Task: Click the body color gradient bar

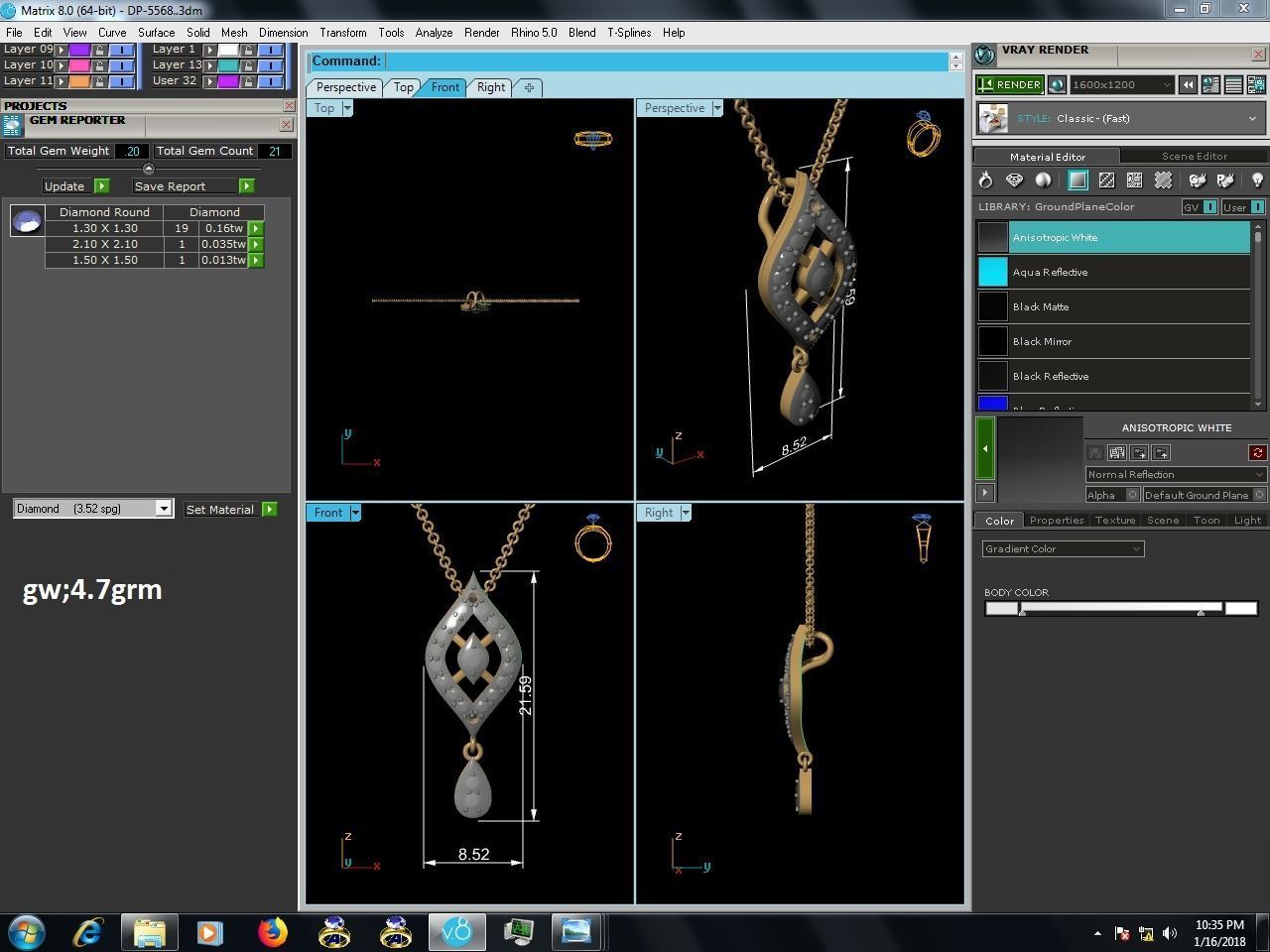Action: coord(1121,608)
